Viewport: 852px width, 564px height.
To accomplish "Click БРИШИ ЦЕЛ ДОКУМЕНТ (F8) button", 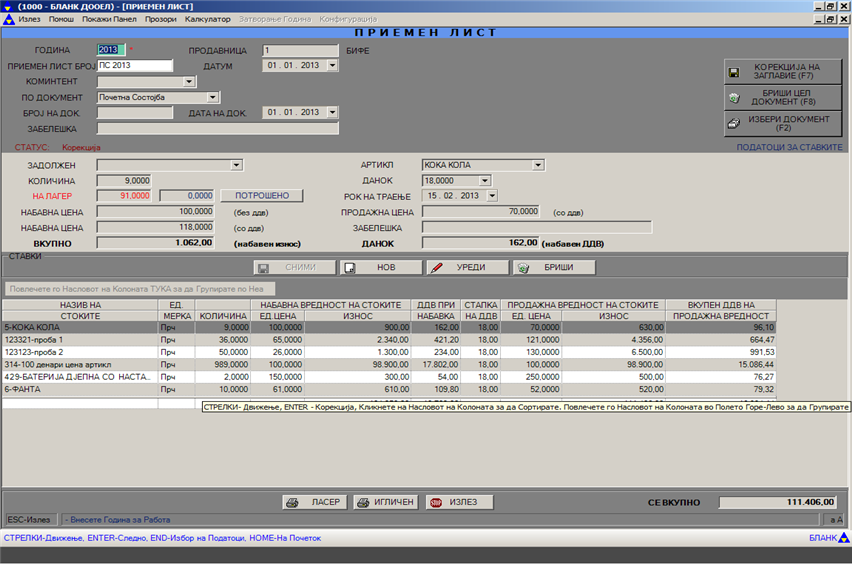I will pyautogui.click(x=783, y=97).
